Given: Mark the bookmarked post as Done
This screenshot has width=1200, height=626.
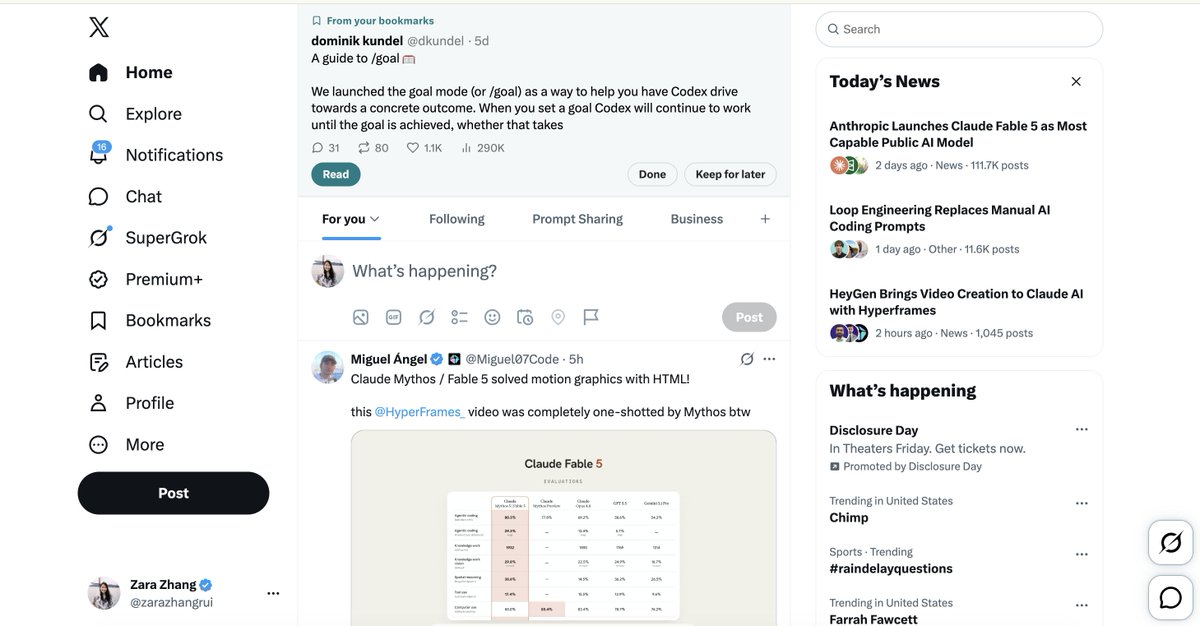Looking at the screenshot, I should (652, 174).
